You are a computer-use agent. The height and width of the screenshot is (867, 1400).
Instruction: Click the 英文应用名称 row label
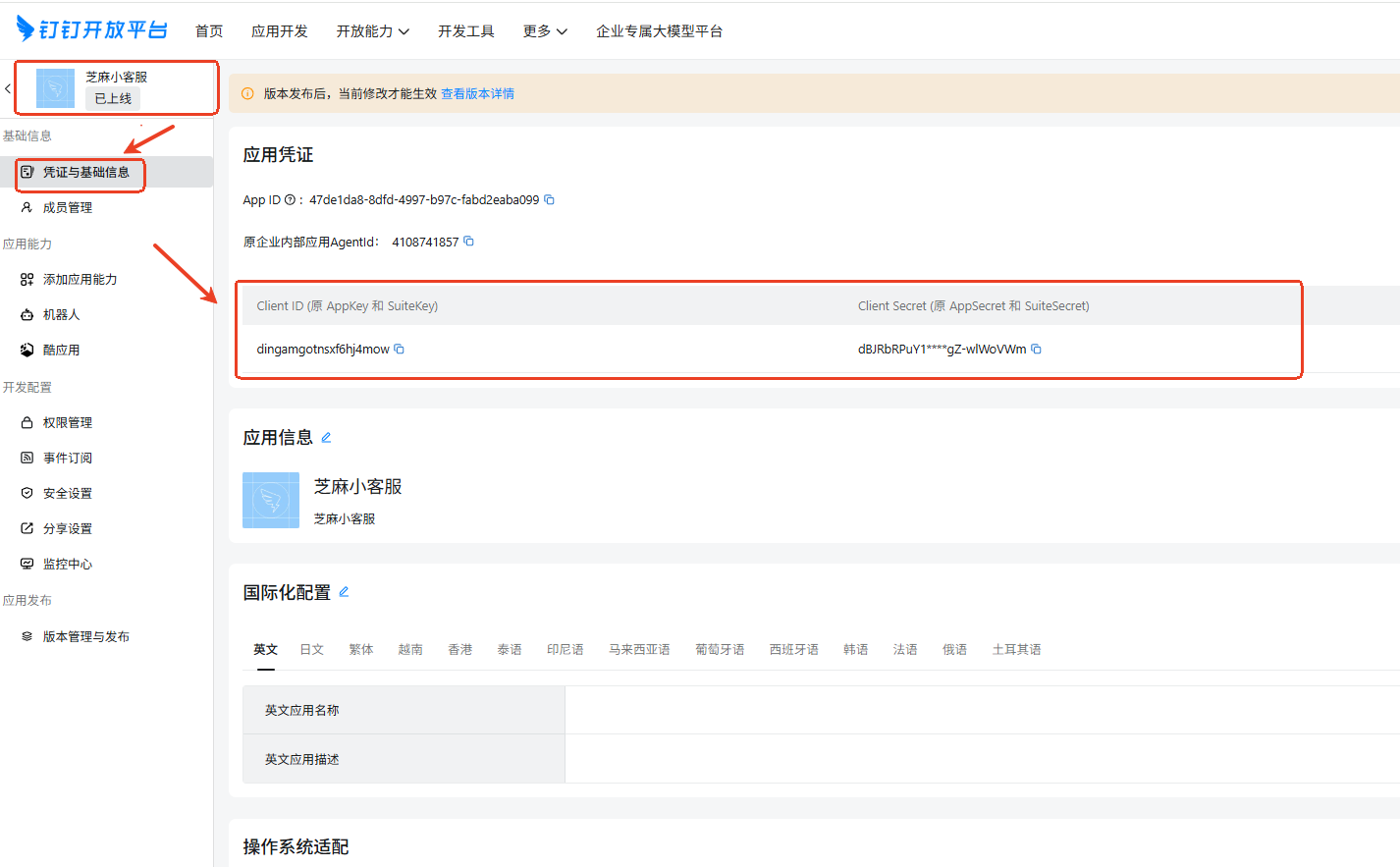pyautogui.click(x=302, y=710)
